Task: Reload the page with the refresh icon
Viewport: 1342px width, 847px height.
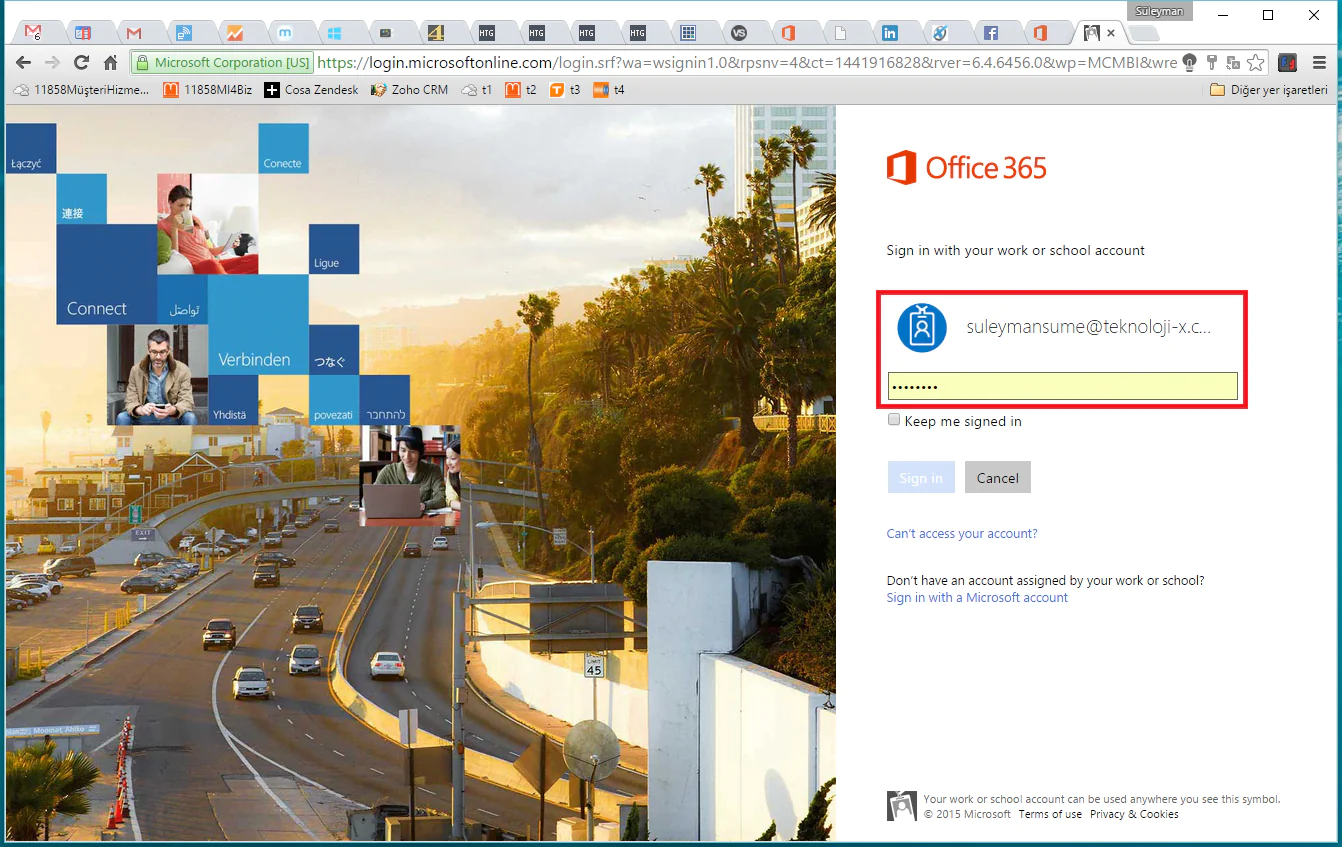Action: (x=81, y=61)
